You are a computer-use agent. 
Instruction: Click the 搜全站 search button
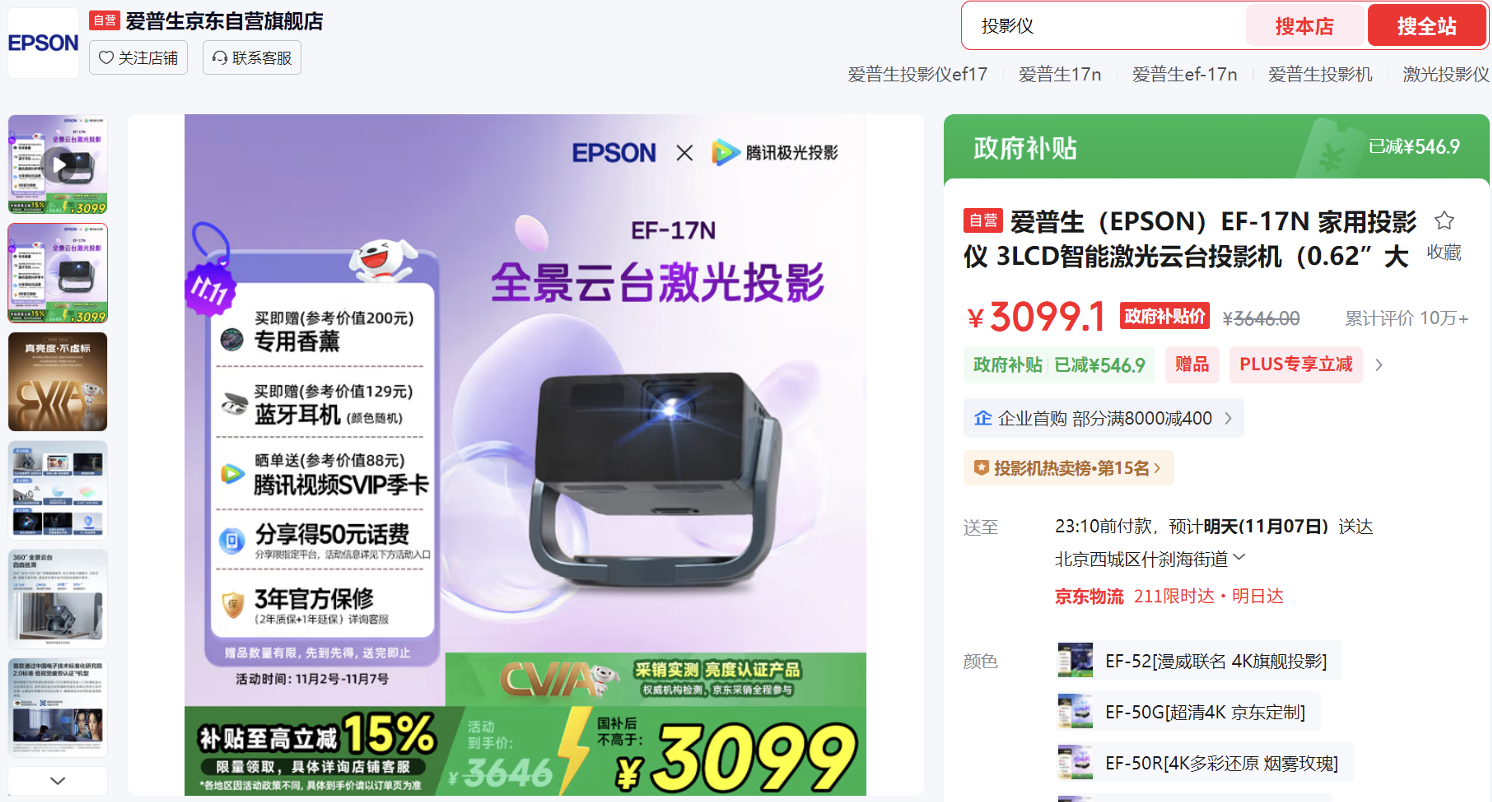click(1426, 26)
